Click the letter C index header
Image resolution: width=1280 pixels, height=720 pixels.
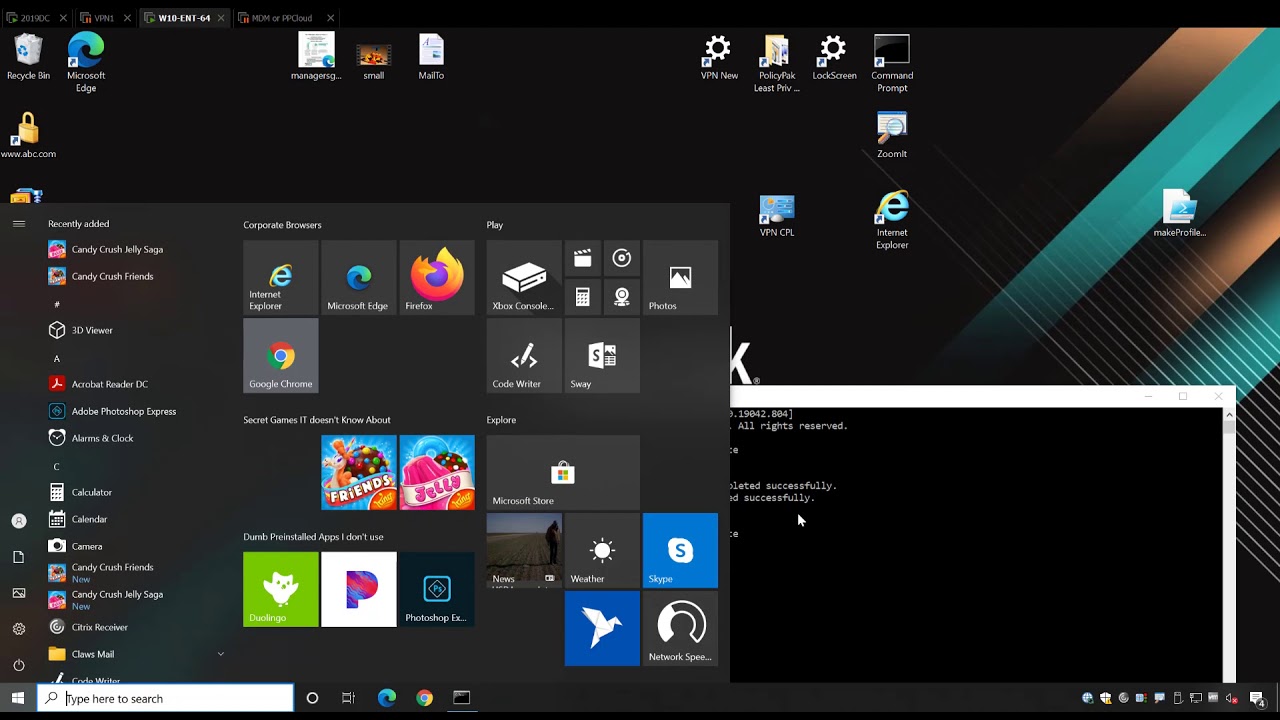point(56,466)
